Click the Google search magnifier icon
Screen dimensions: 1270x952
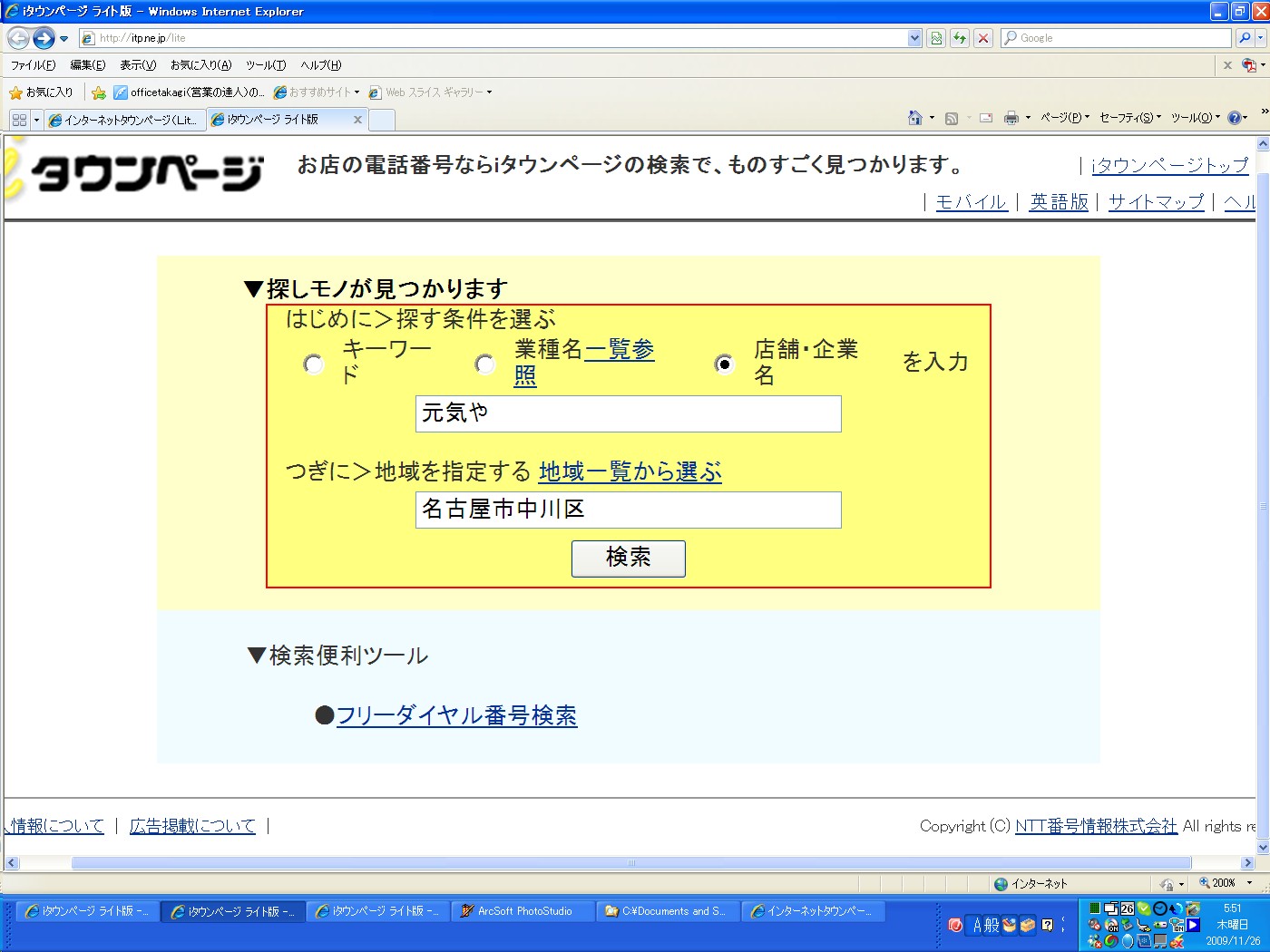1245,38
